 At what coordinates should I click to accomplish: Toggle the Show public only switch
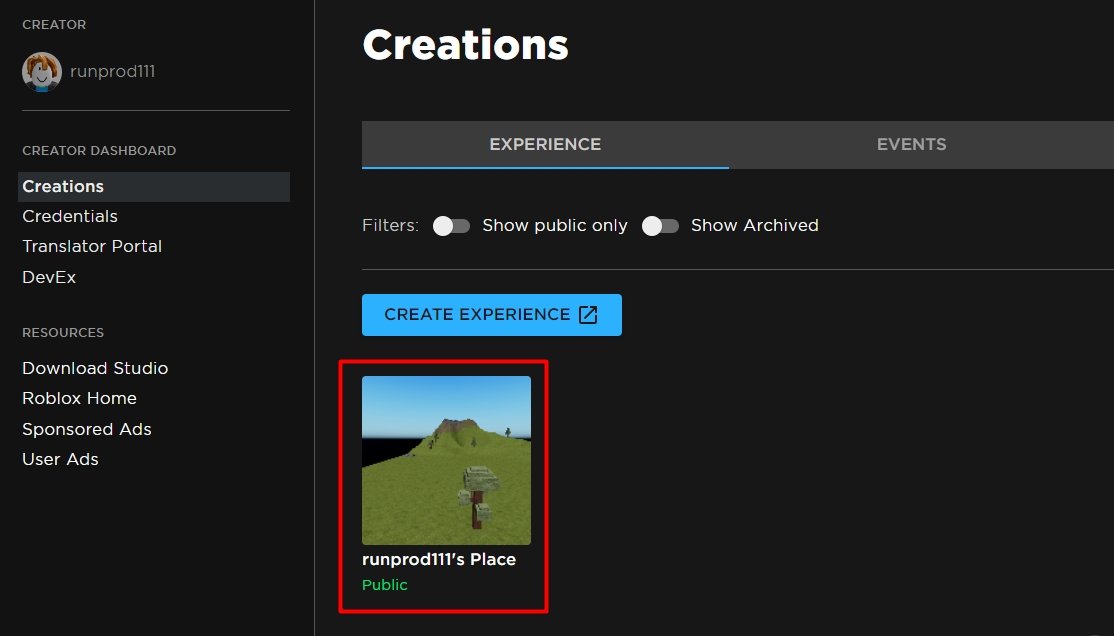(451, 226)
